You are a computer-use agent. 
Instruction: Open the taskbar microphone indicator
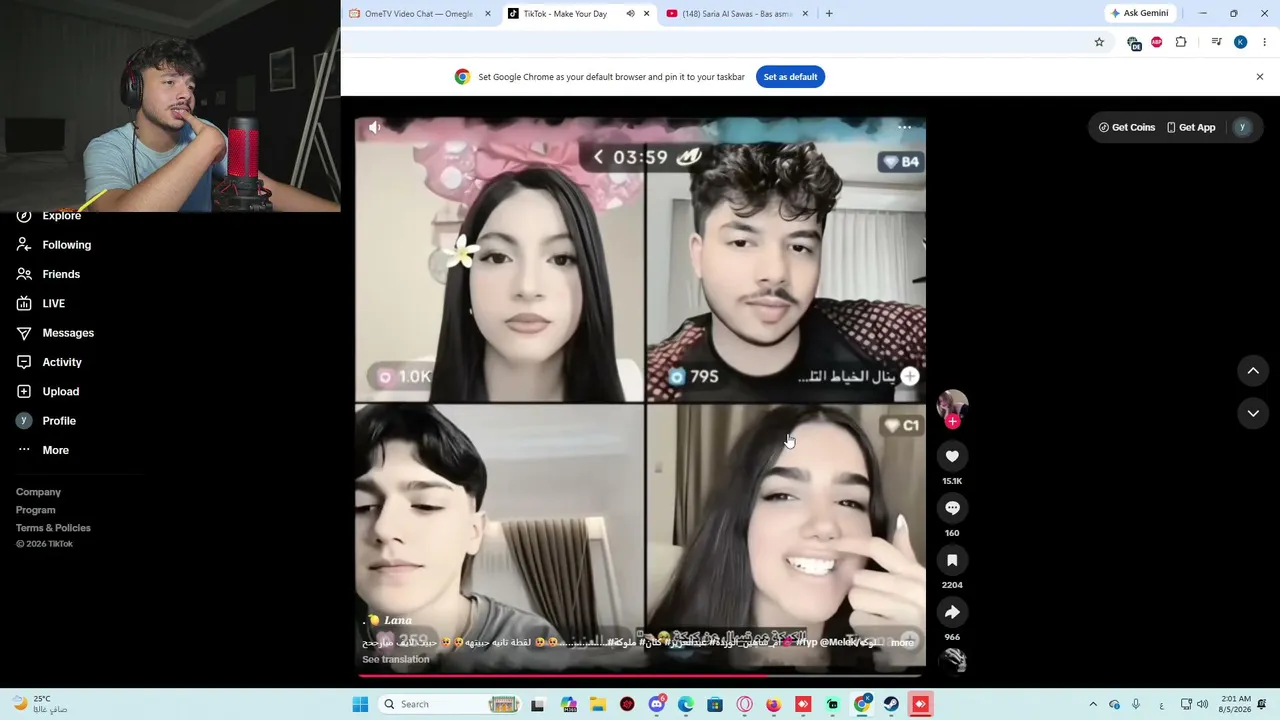1137,704
